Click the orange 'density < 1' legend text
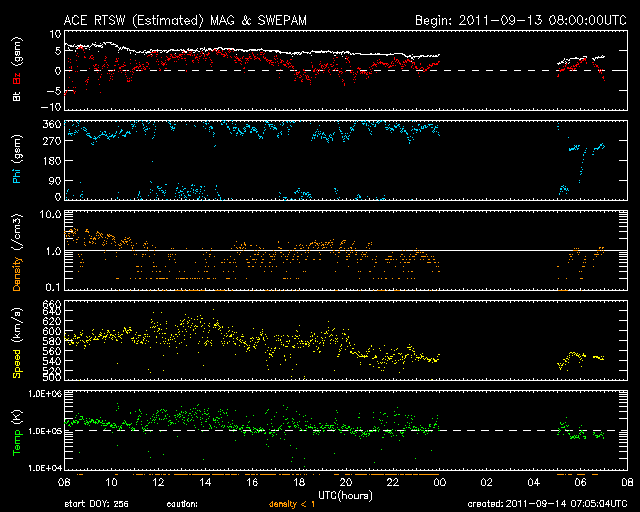 coord(290,504)
